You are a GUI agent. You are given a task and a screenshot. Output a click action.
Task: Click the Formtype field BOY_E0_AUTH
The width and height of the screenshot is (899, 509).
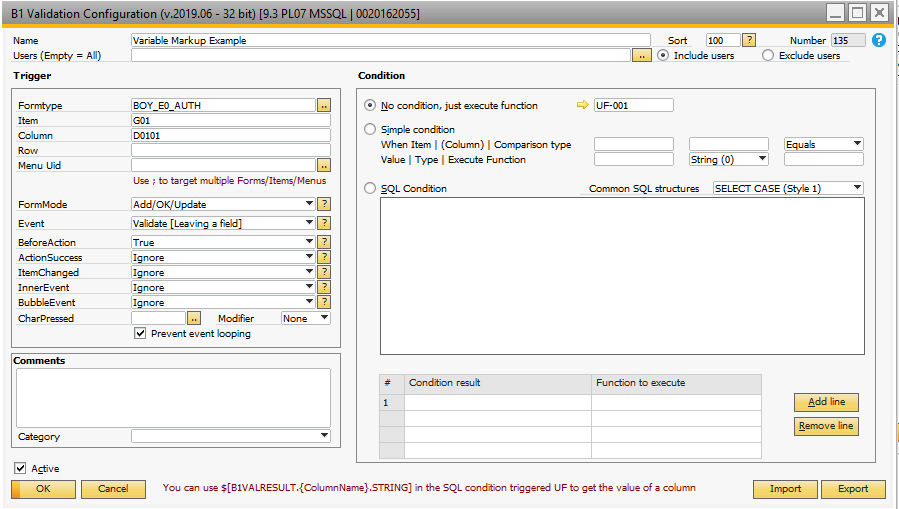[224, 105]
